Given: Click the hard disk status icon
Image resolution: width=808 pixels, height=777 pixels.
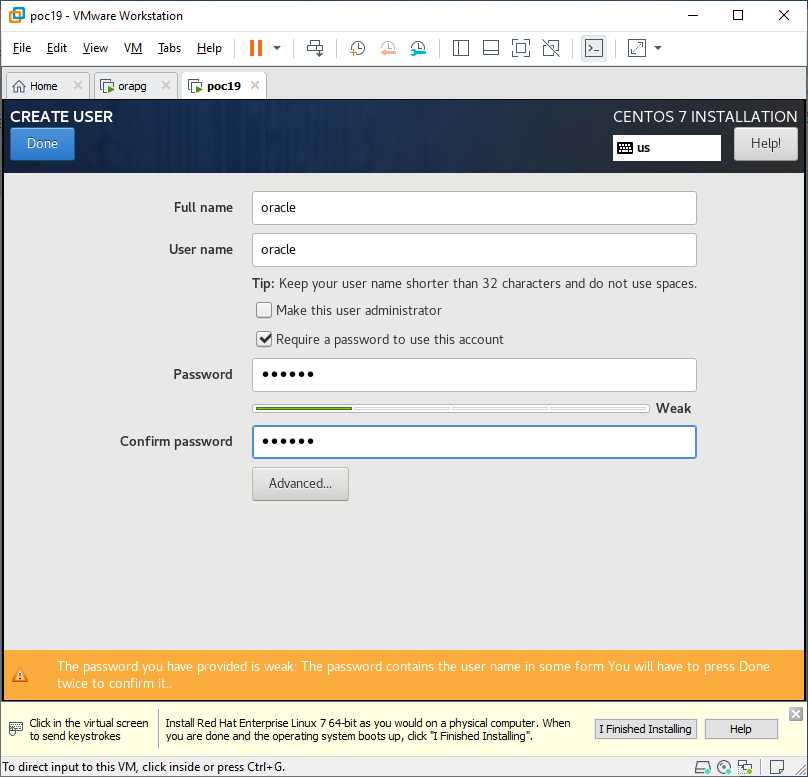Looking at the screenshot, I should pyautogui.click(x=702, y=767).
